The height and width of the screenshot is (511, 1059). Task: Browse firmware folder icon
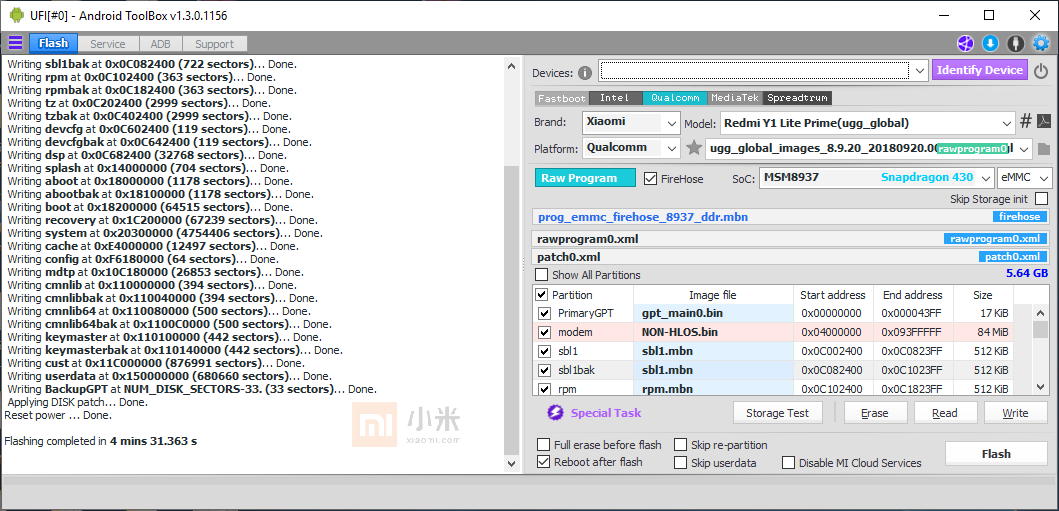(x=1043, y=149)
